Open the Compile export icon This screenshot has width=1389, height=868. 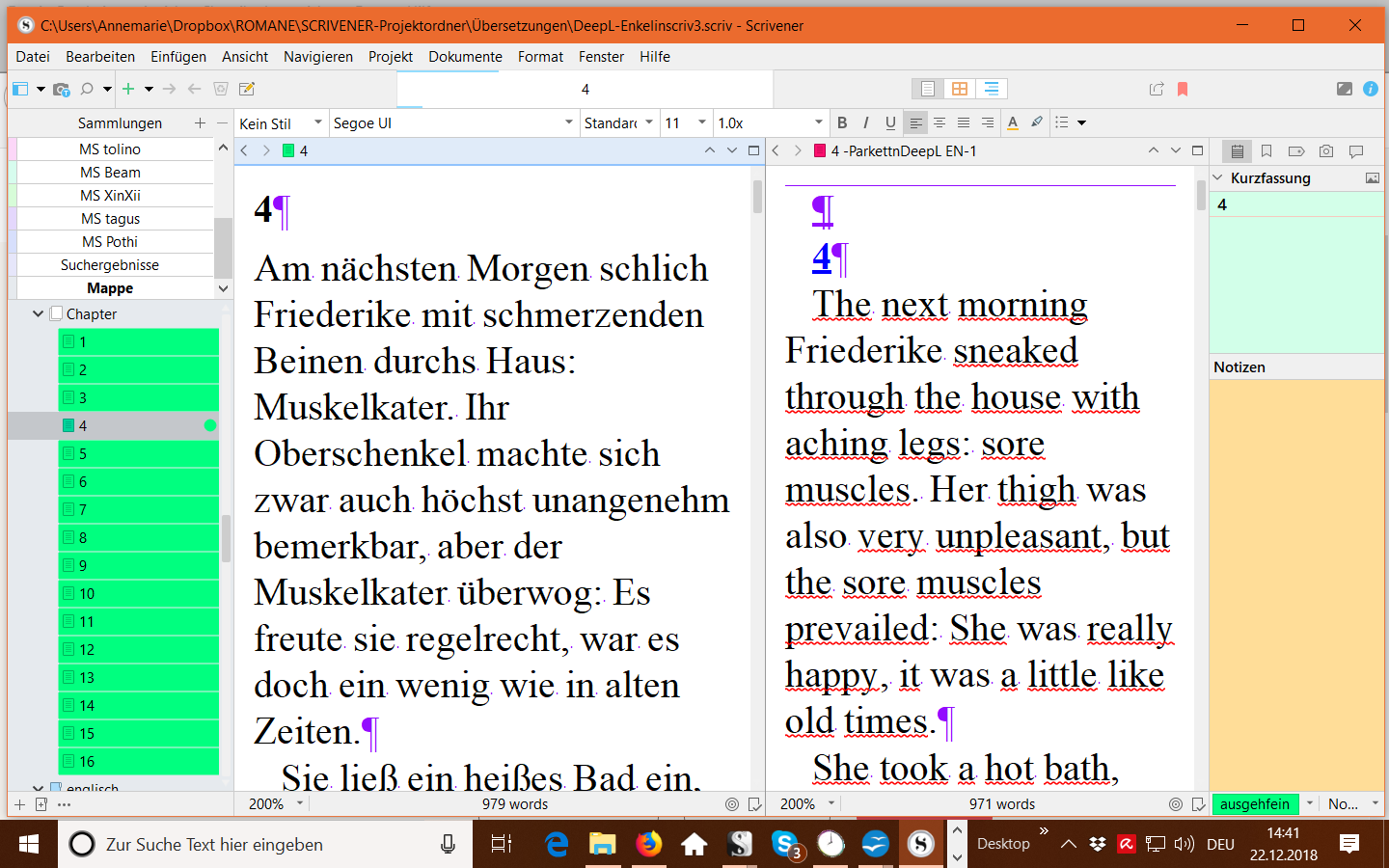(1157, 89)
